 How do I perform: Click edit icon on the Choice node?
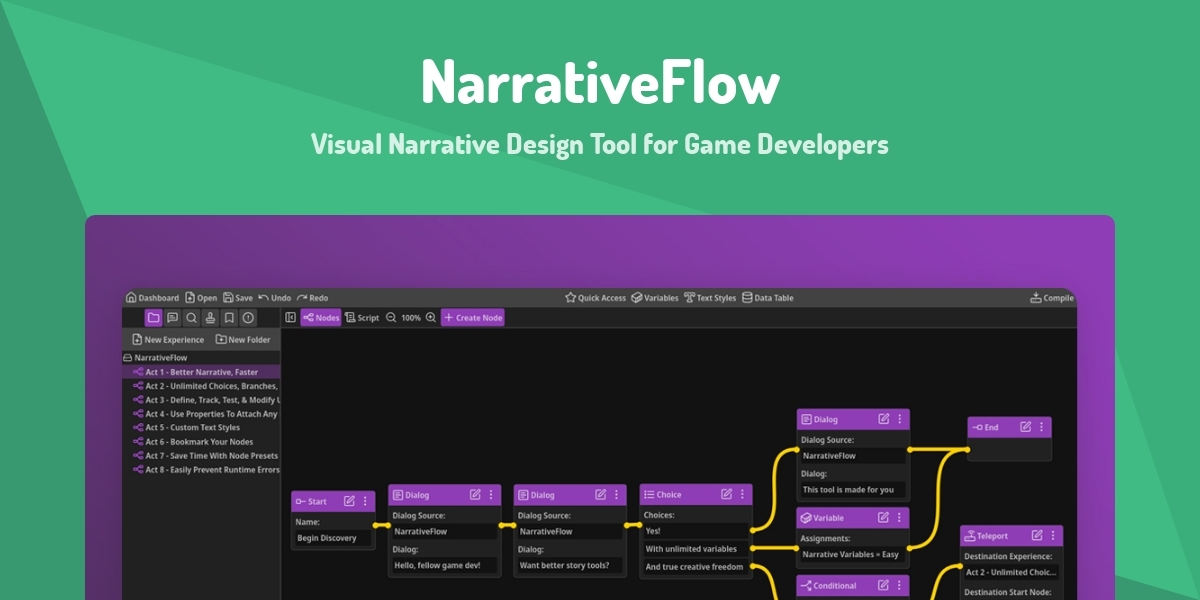(726, 494)
